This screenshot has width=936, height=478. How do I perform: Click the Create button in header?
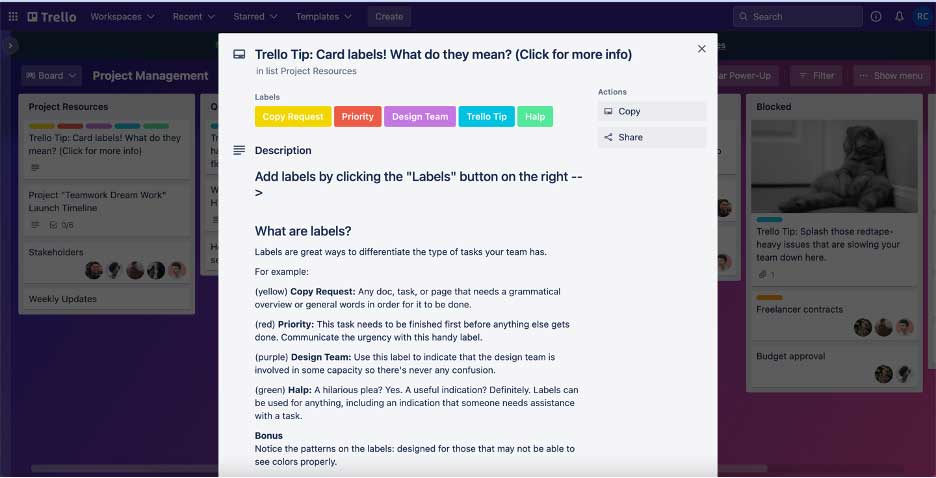click(x=389, y=17)
